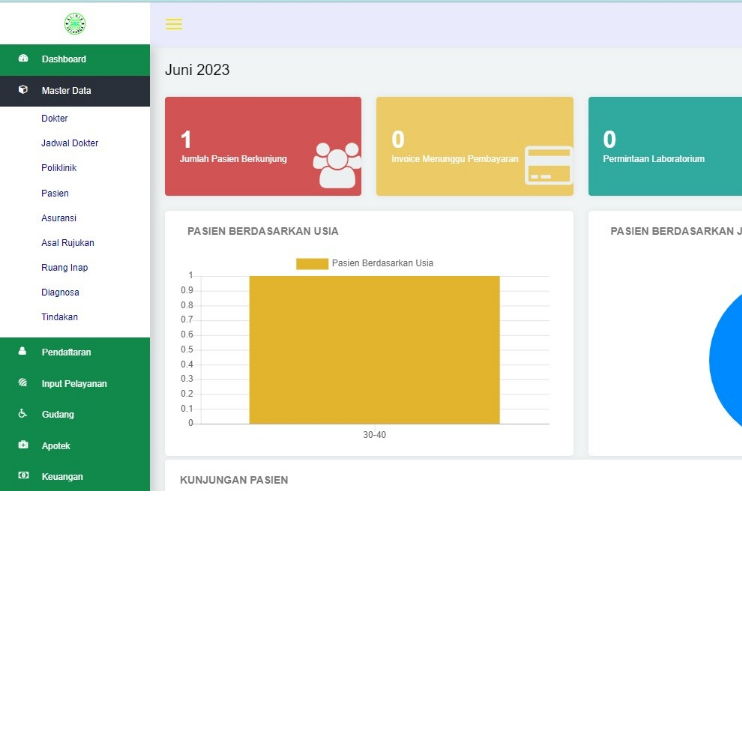The image size is (742, 742).
Task: Open the Ruang Inap page
Action: point(65,267)
